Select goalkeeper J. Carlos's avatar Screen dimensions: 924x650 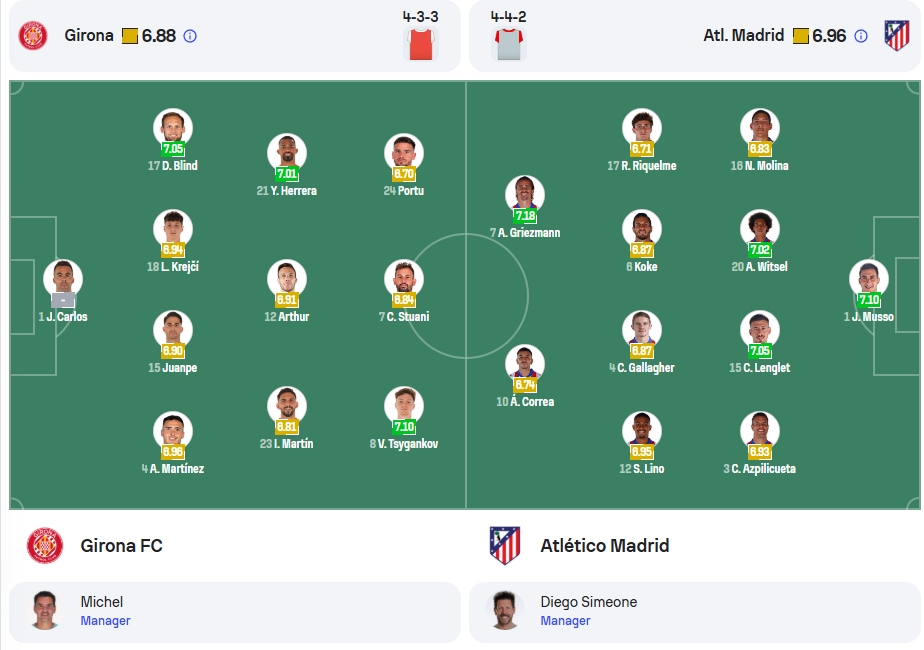click(x=63, y=278)
